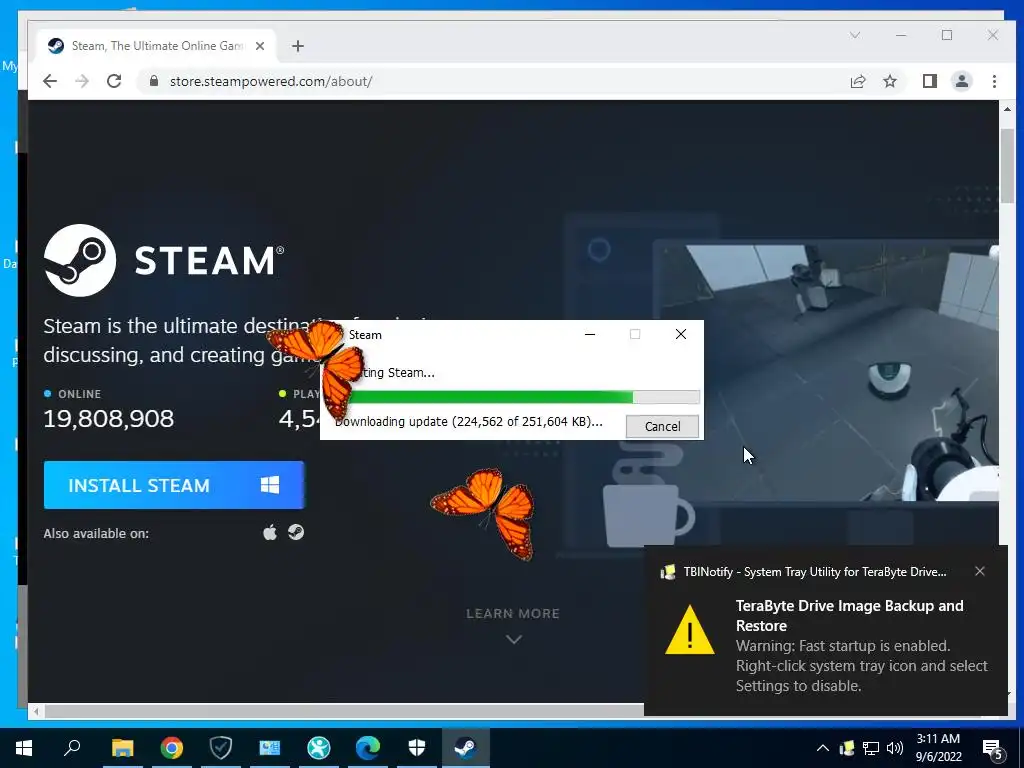Viewport: 1024px width, 768px height.
Task: Click the page vertical scrollbar thumb
Action: [1007, 166]
